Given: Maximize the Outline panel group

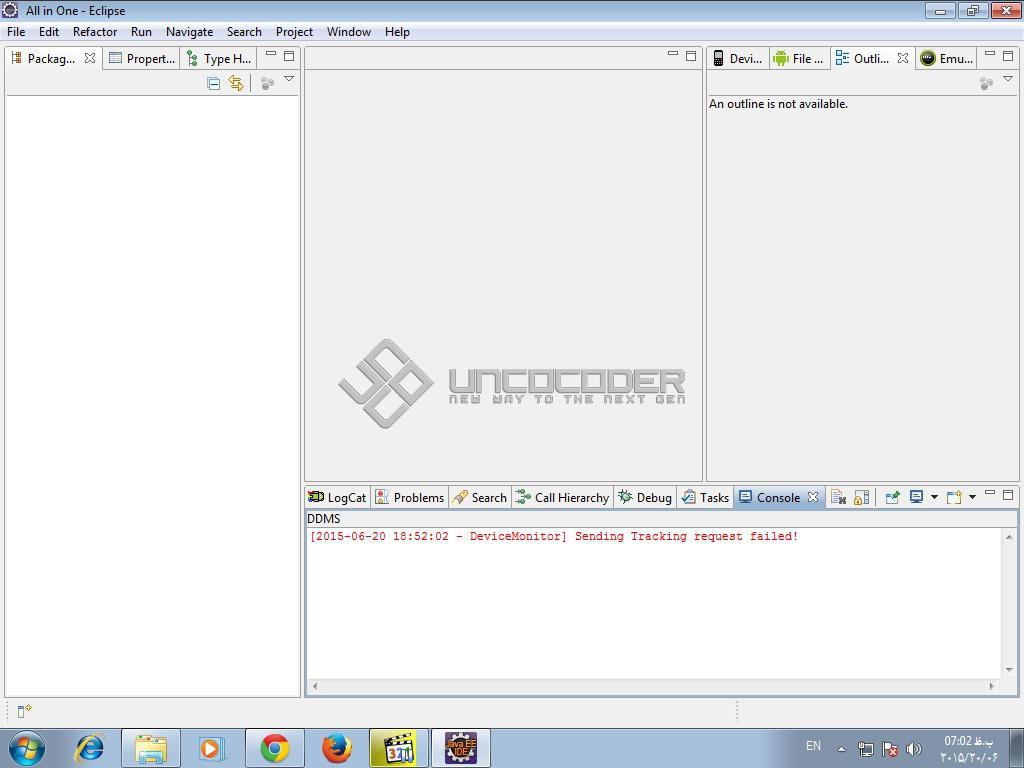Looking at the screenshot, I should pyautogui.click(x=1008, y=56).
